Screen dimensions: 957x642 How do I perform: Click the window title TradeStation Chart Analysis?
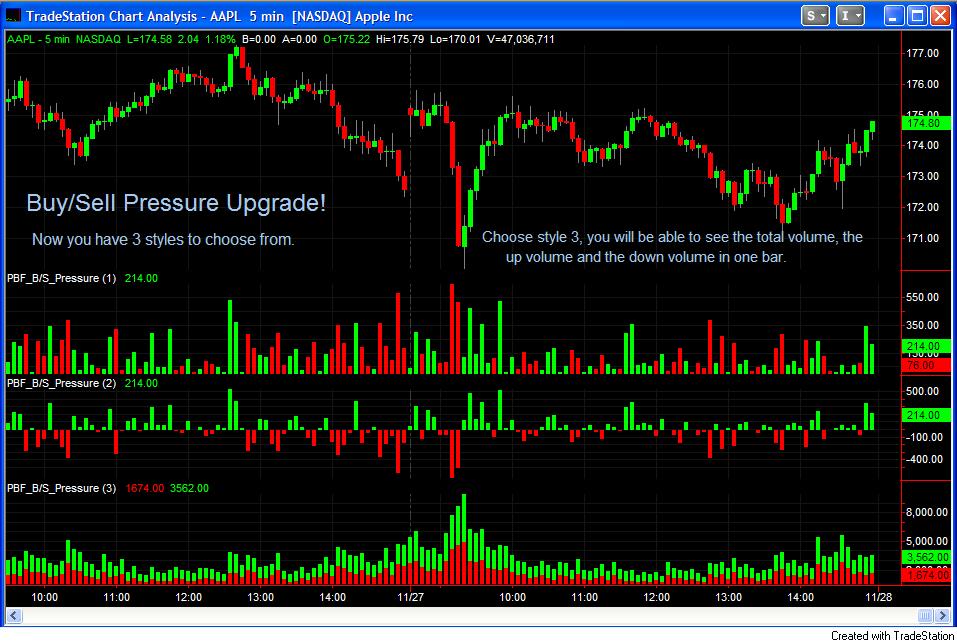[x=219, y=16]
